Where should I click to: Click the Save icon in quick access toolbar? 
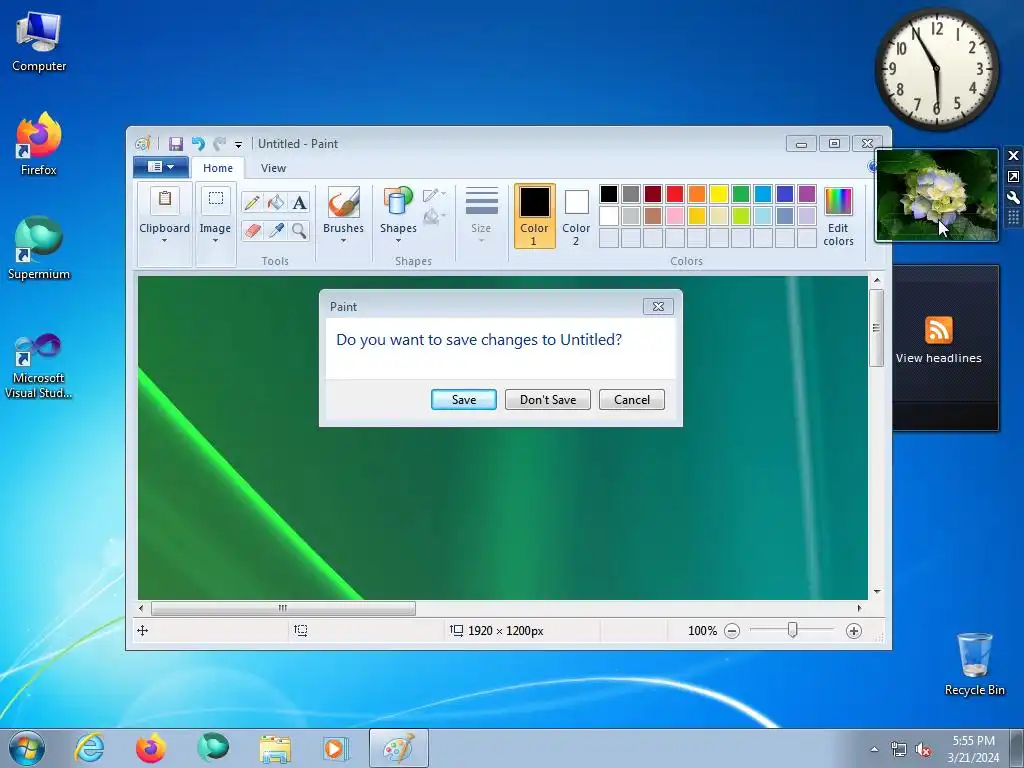click(x=176, y=144)
